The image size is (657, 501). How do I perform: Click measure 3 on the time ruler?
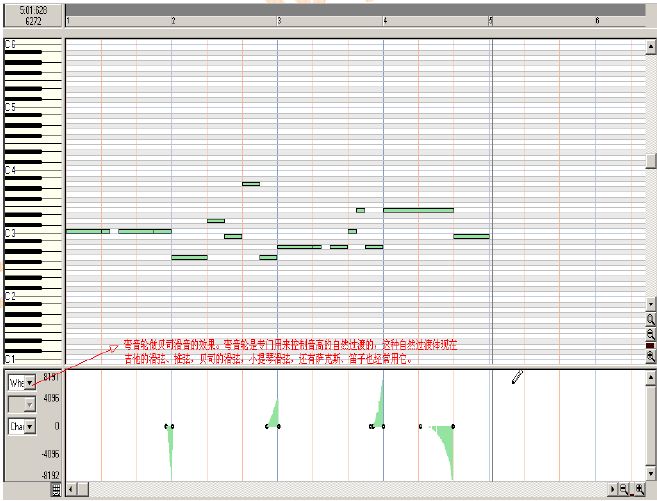tap(279, 21)
